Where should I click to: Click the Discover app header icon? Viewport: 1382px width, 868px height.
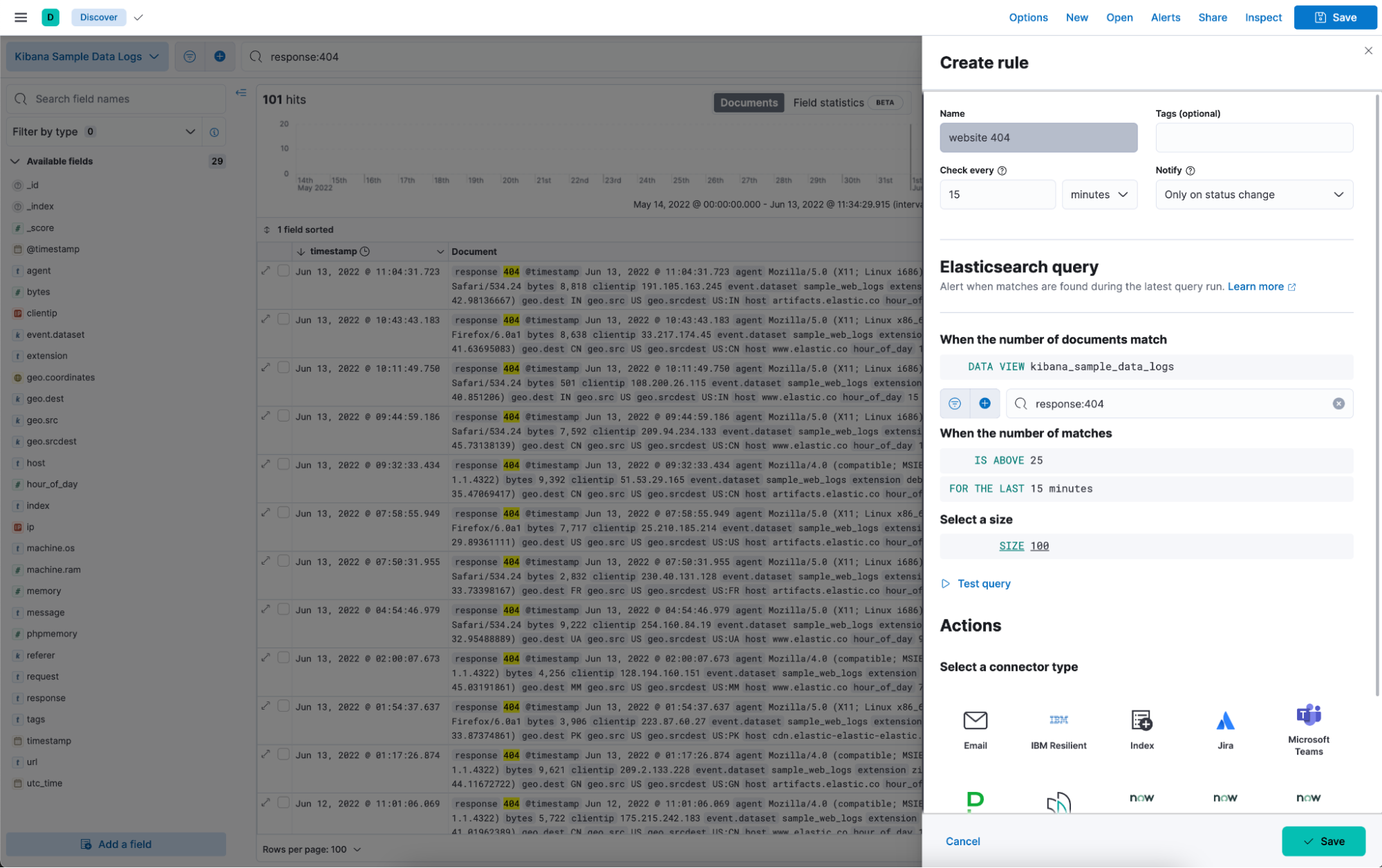coord(50,17)
